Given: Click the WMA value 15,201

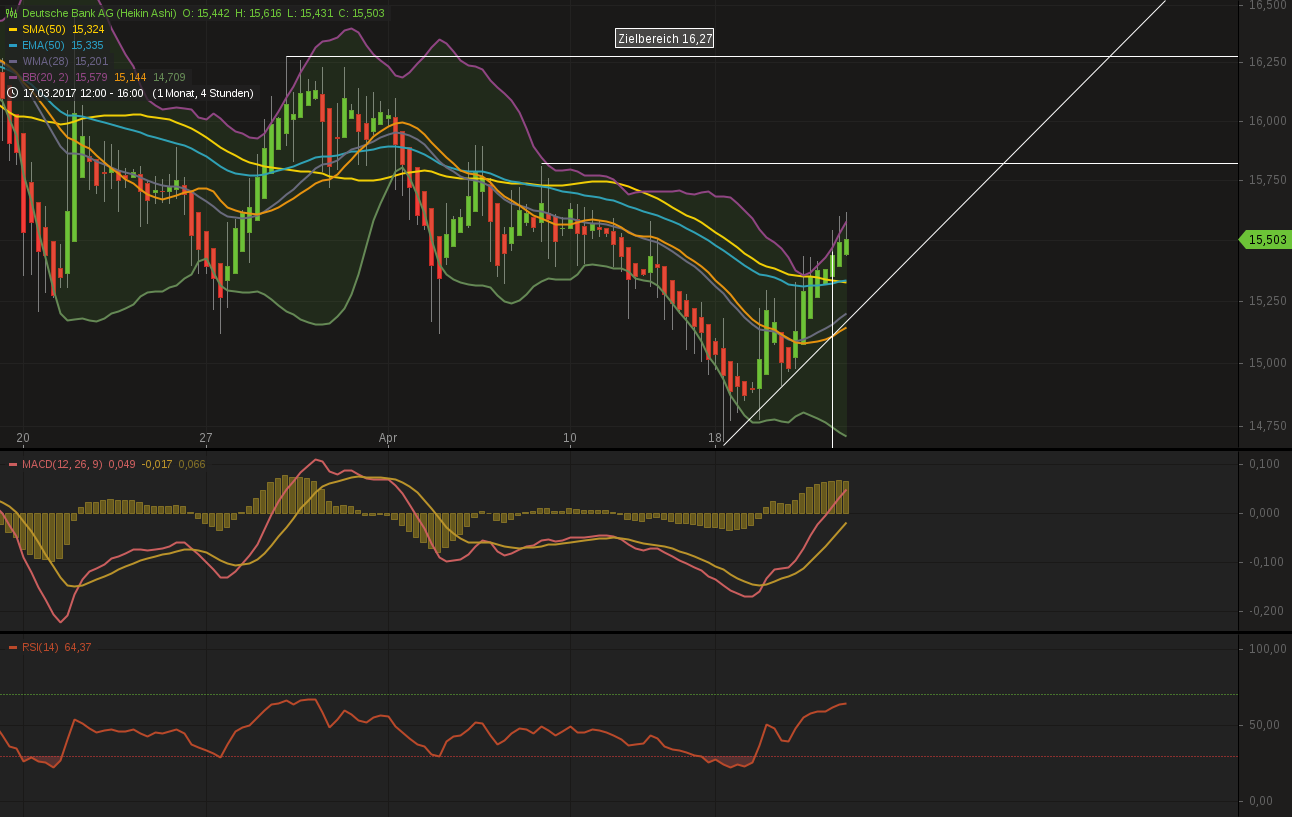Looking at the screenshot, I should pyautogui.click(x=91, y=61).
